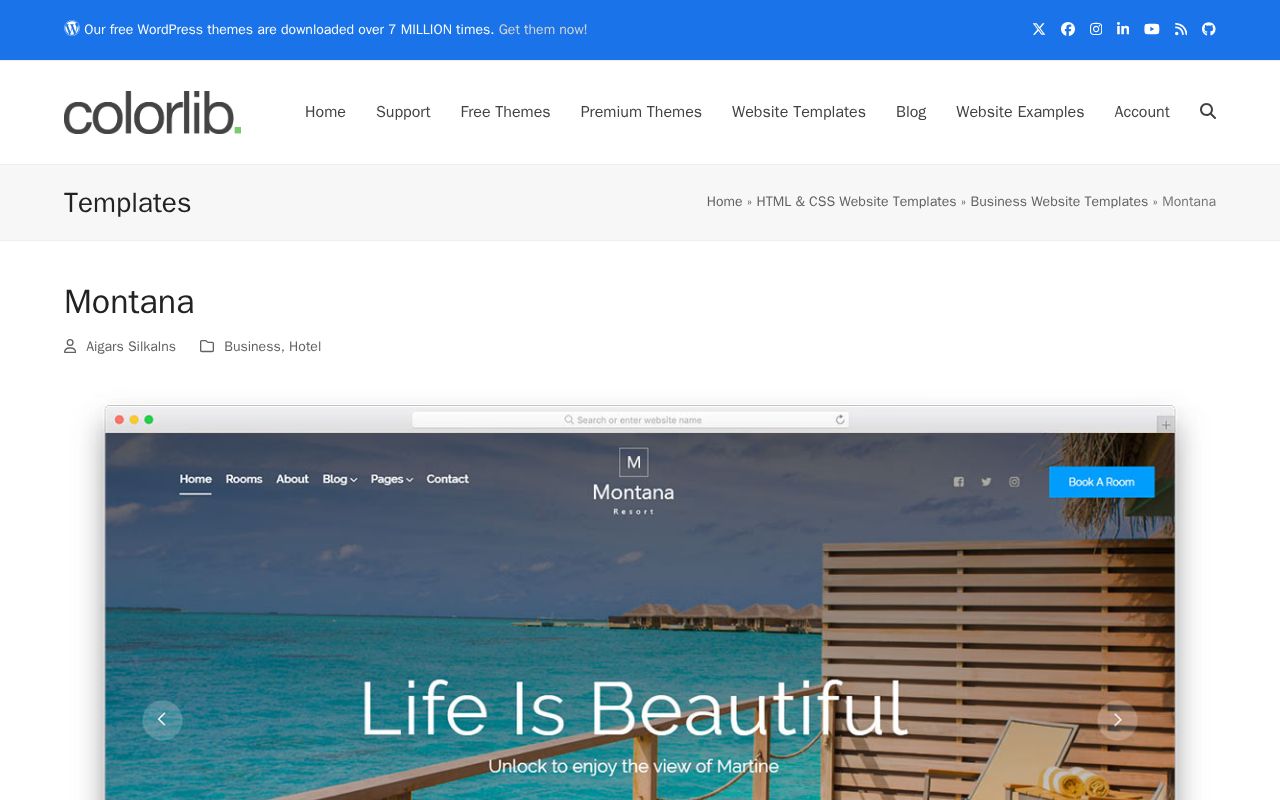Open the Home menu item

point(325,112)
